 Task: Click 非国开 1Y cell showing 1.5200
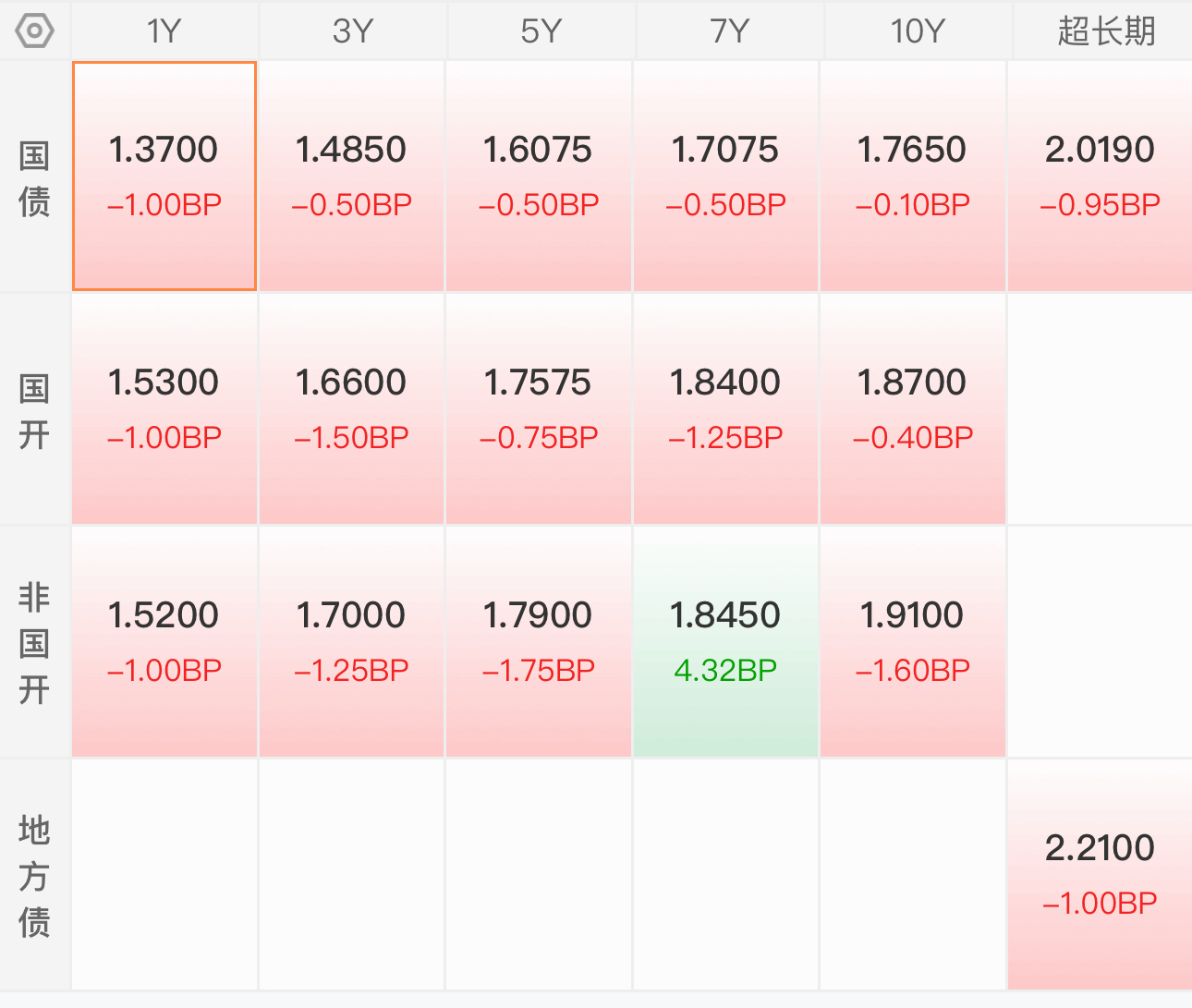[164, 642]
